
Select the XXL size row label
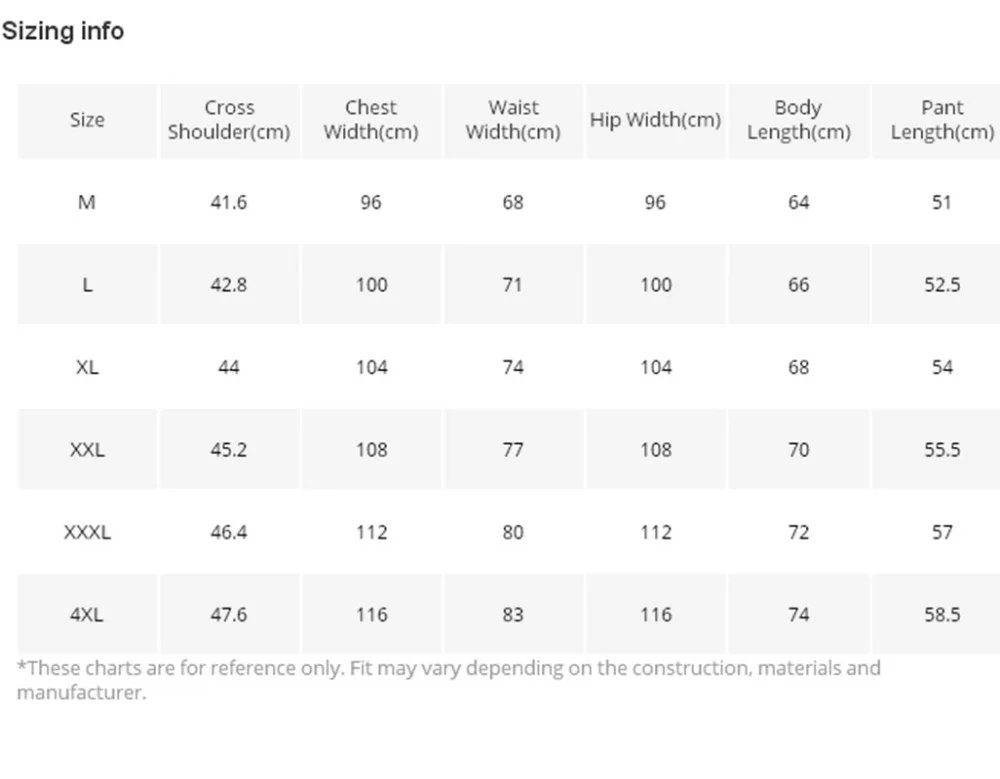87,450
